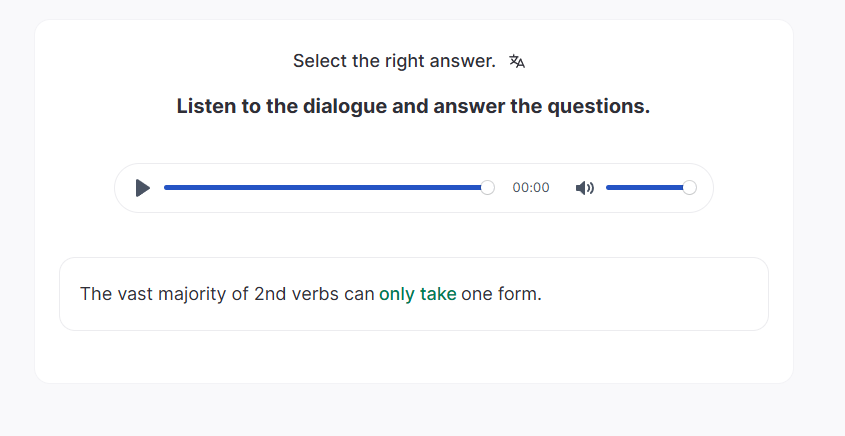
Task: Click the translate icon beside the instruction
Action: [x=517, y=62]
